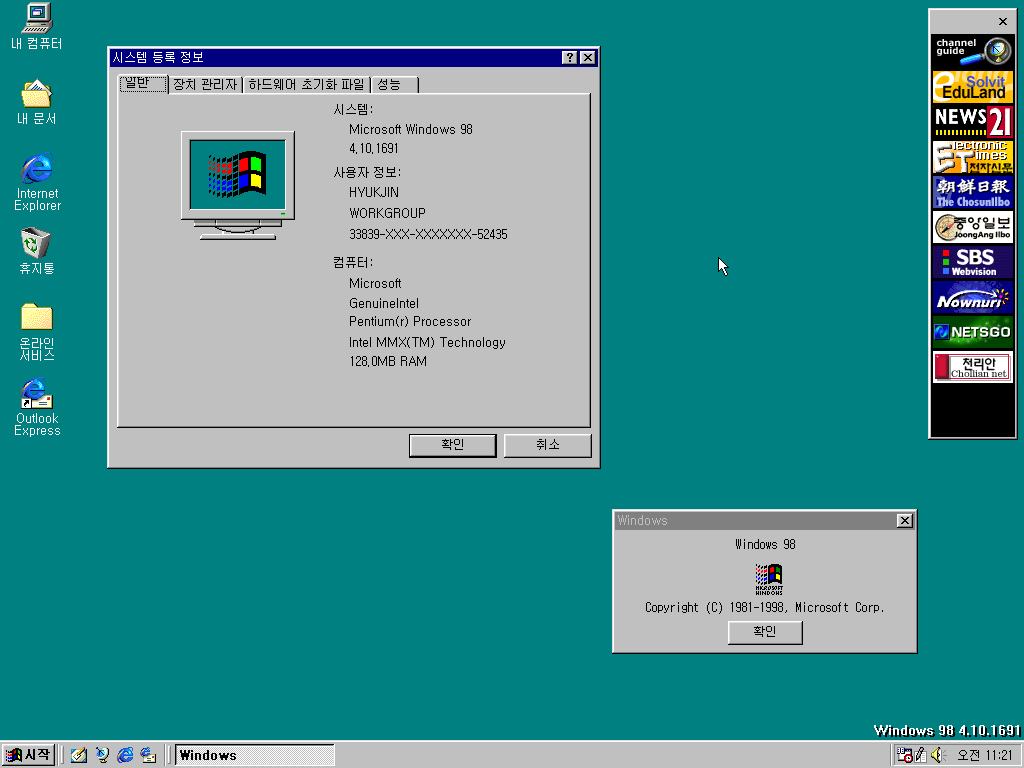1024x768 pixels.
Task: Open the Chollian net channel
Action: tap(972, 367)
